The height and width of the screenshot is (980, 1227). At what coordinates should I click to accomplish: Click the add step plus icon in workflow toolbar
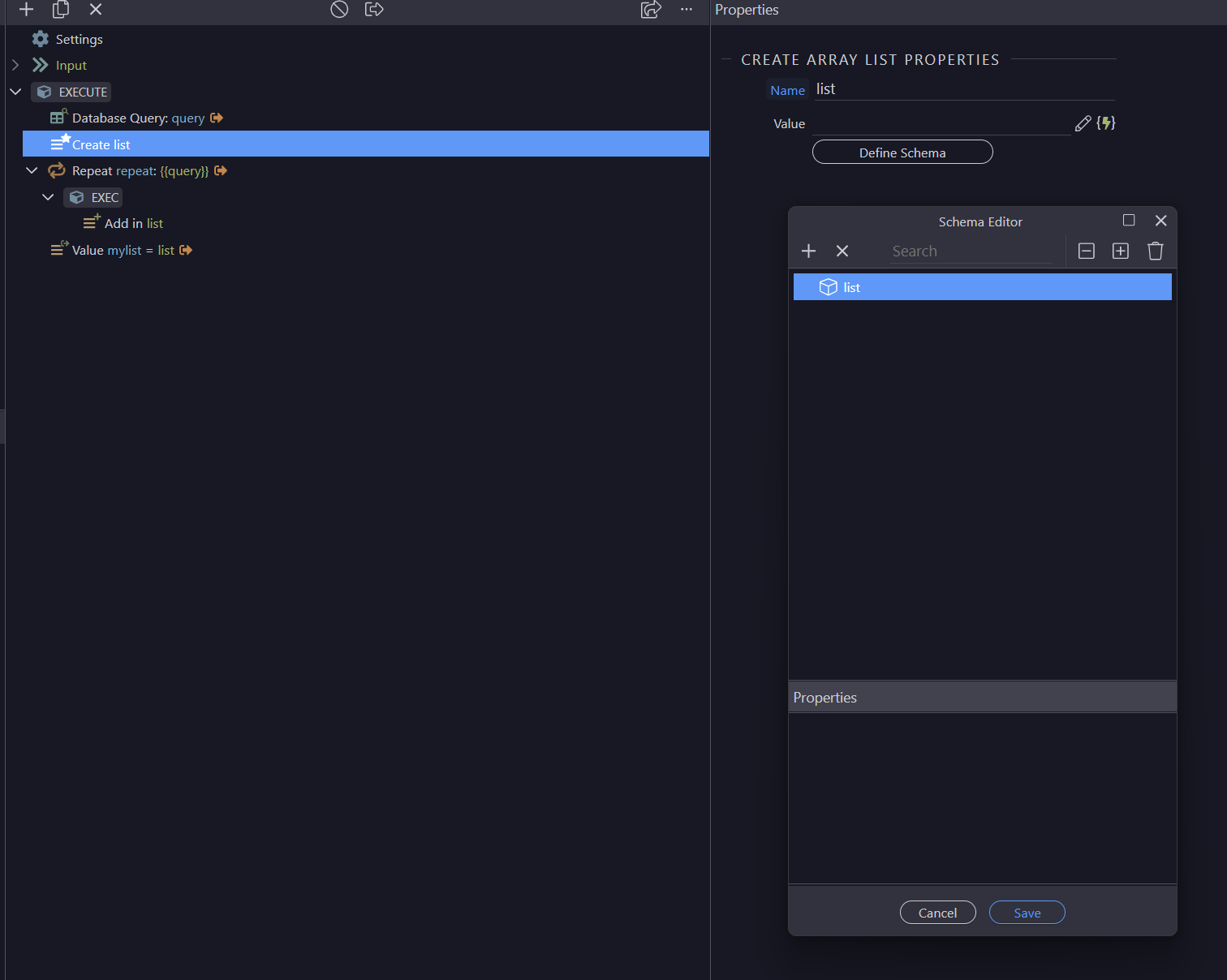click(26, 9)
